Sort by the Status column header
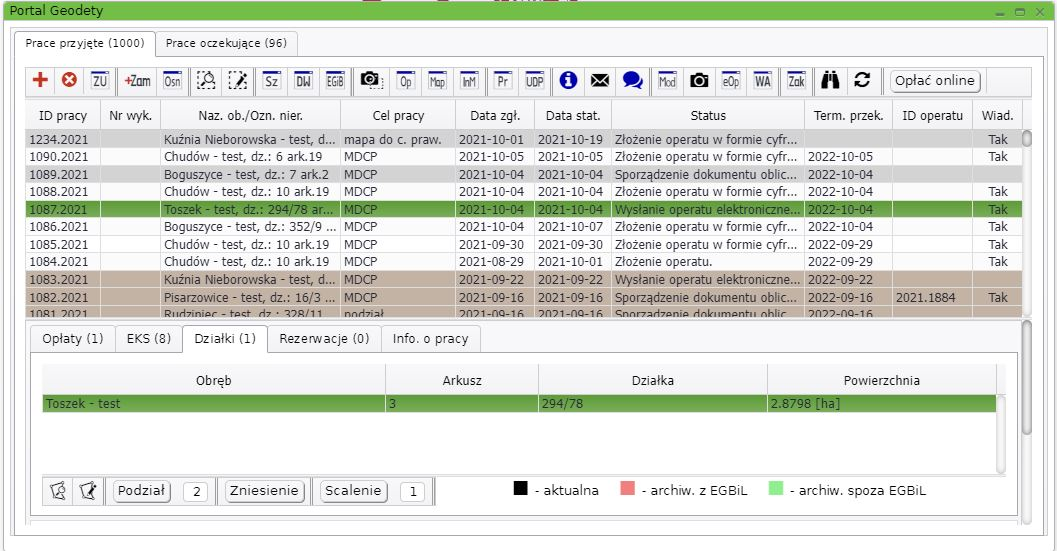This screenshot has width=1057, height=551. 707,116
